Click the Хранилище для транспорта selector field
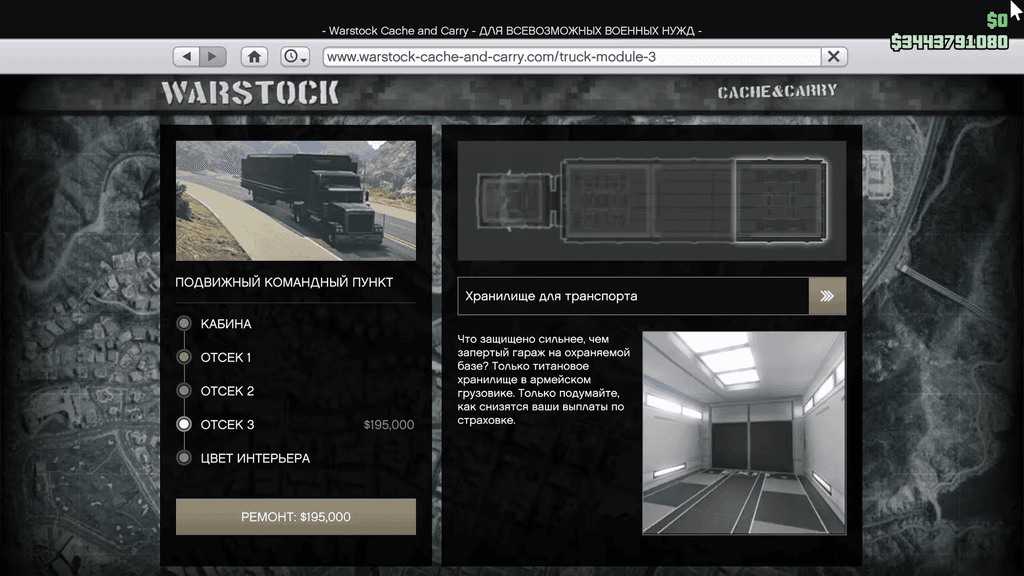 pos(633,296)
